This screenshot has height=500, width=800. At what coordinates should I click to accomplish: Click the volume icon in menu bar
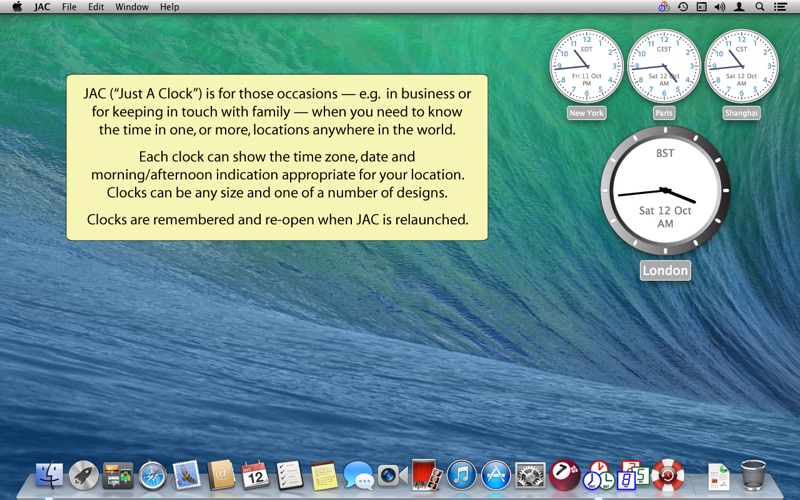[x=719, y=7]
